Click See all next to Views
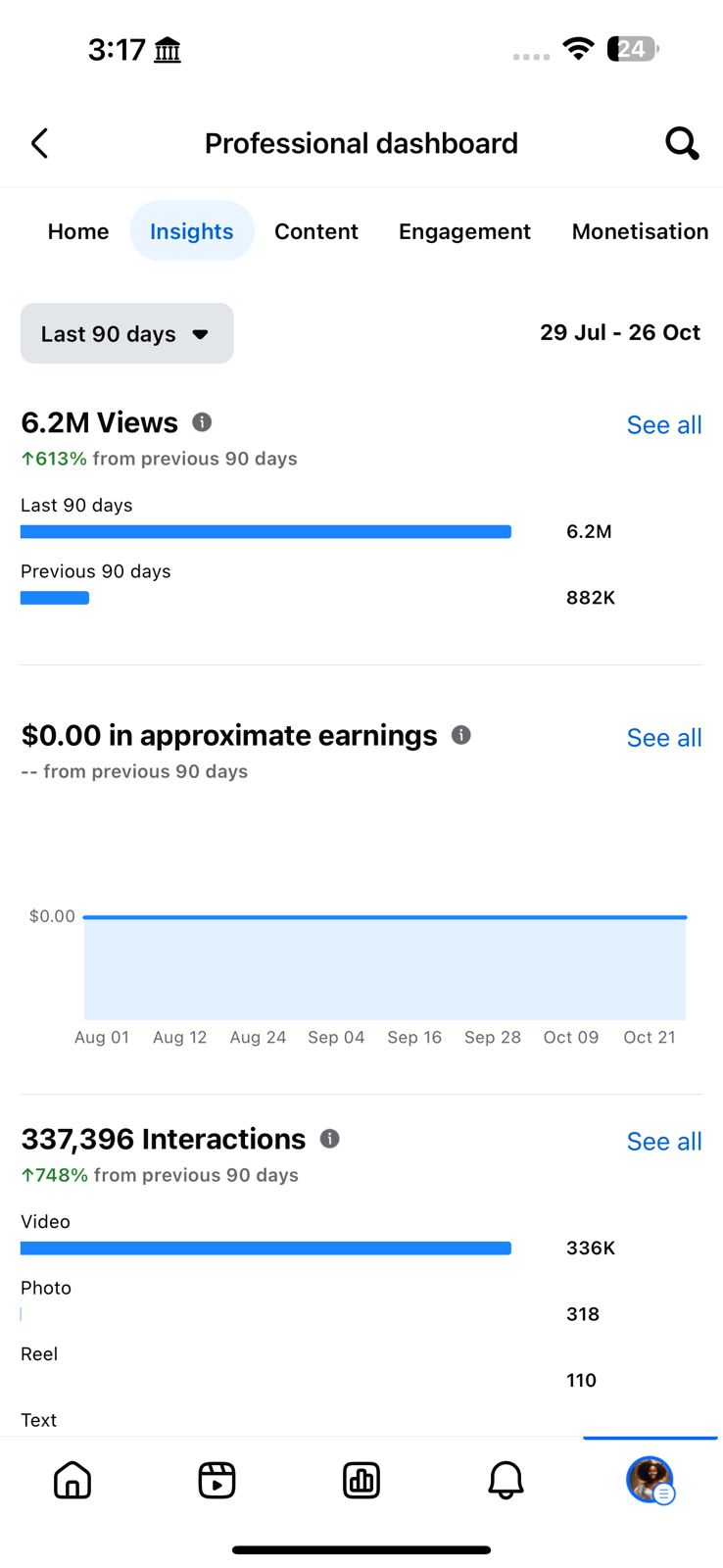Viewport: 723px width, 1568px height. (x=664, y=425)
